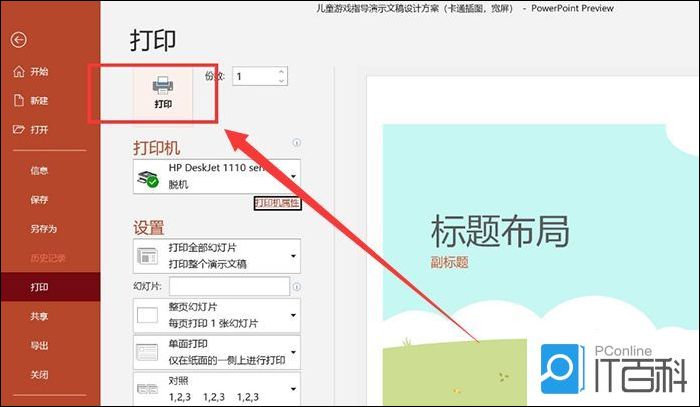Click the info icon next to 打印机
The height and width of the screenshot is (407, 700).
296,143
